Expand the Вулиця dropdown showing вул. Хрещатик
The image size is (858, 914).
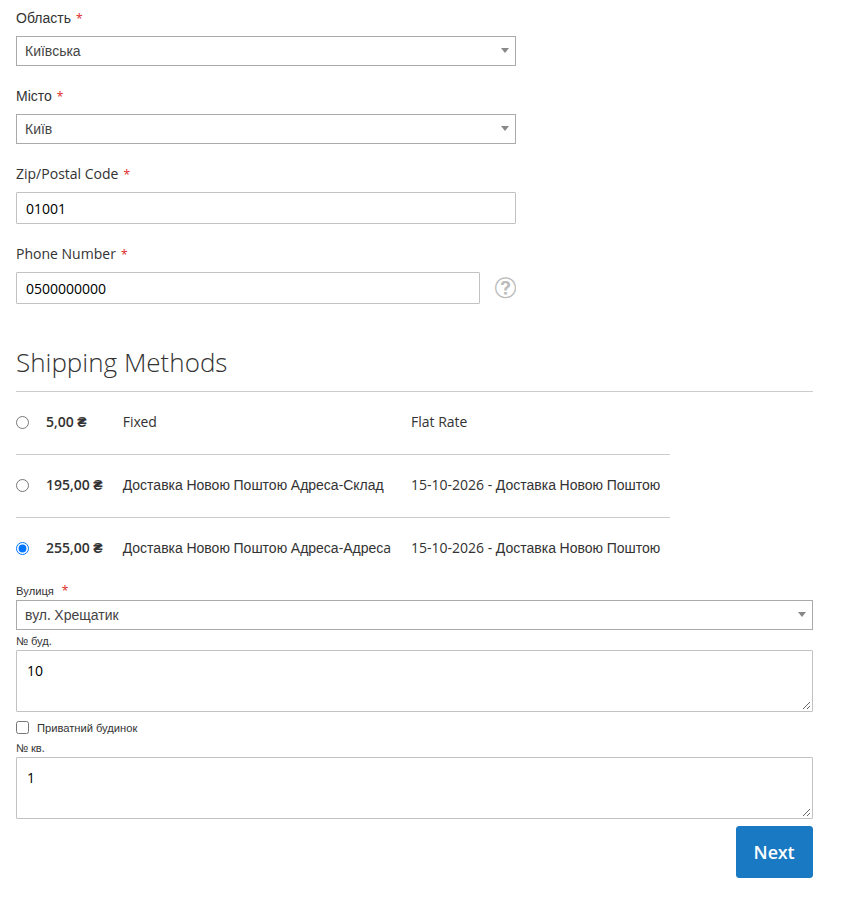point(414,615)
